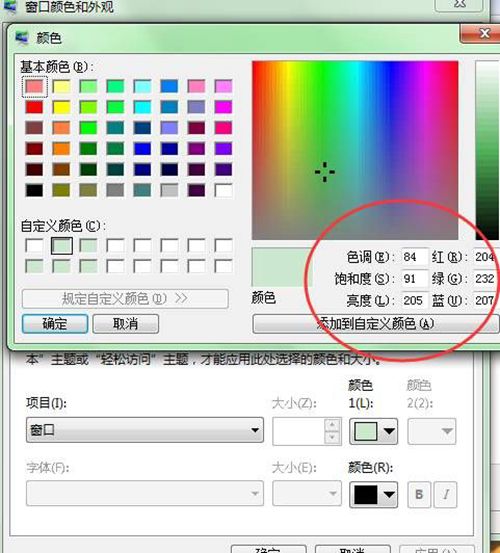Screen dimensions: 500x553
Task: Select the highlighted light green custom color
Action: (62, 246)
